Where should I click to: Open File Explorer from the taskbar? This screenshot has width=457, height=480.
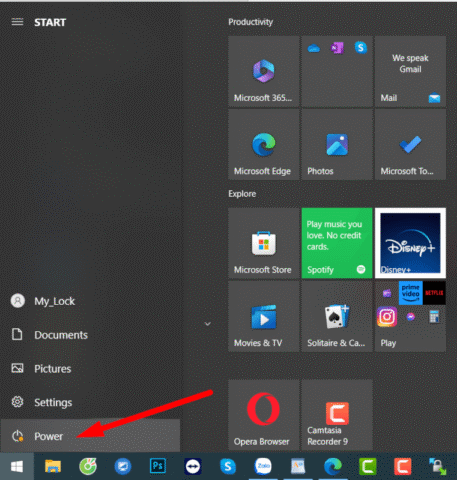53,466
